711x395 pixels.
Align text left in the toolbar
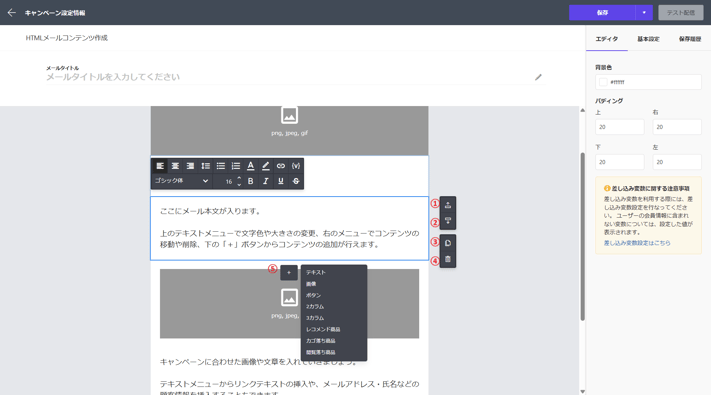tap(160, 166)
